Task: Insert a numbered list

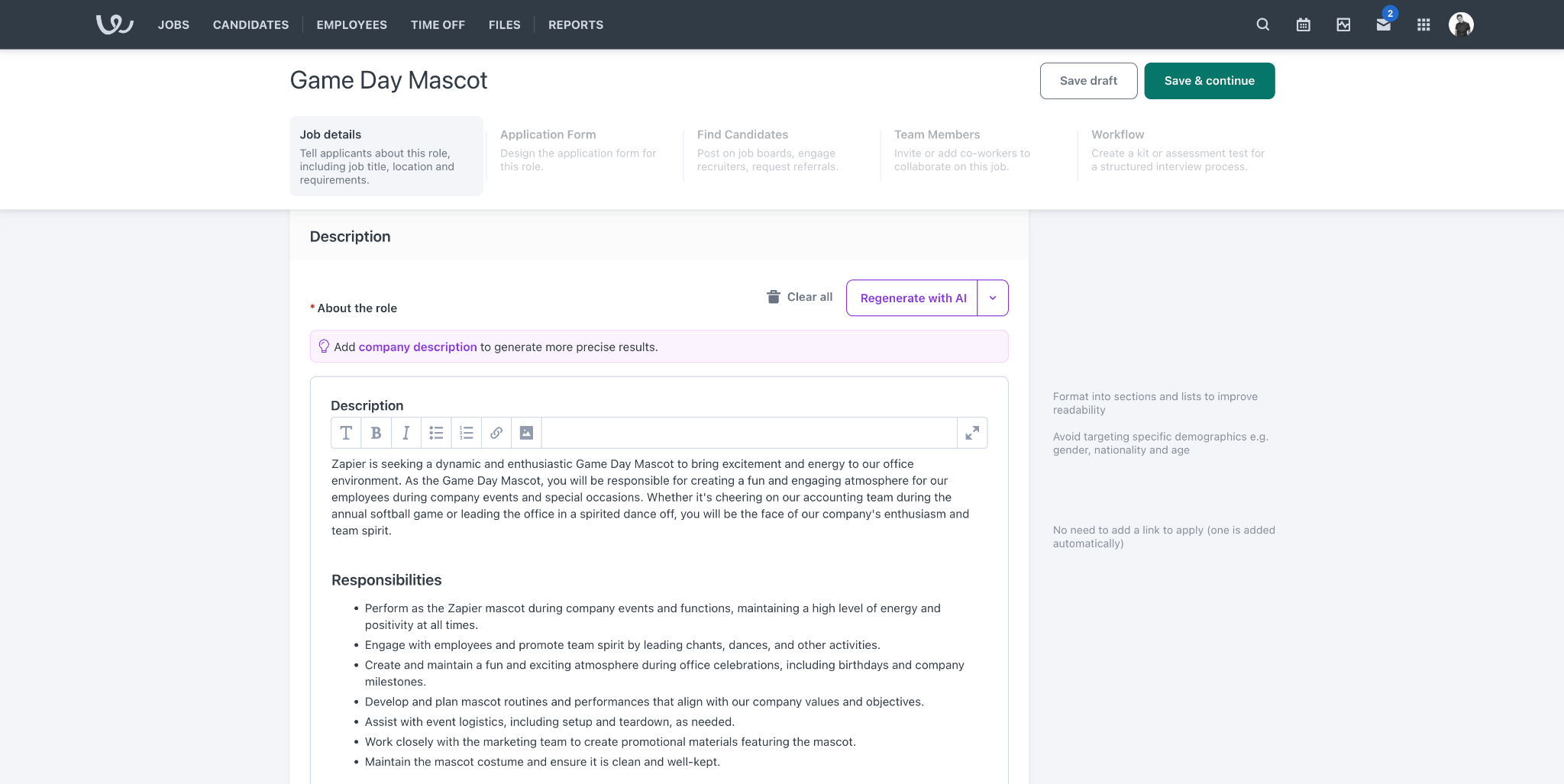Action: tap(467, 433)
